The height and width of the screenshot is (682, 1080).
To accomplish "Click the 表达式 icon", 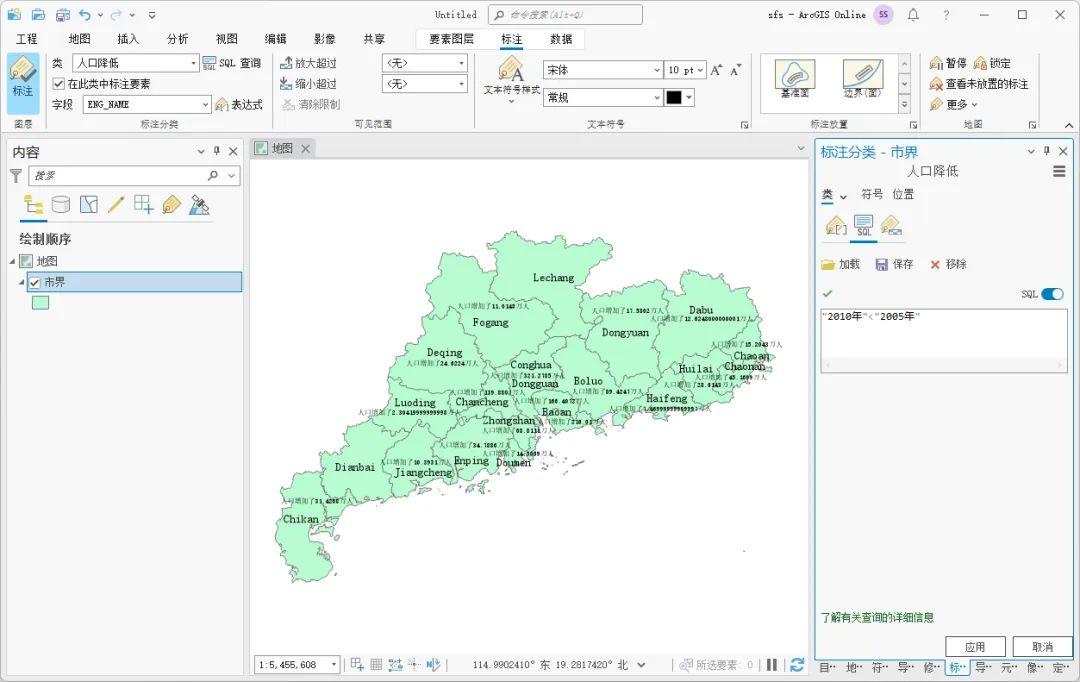I will [x=247, y=104].
